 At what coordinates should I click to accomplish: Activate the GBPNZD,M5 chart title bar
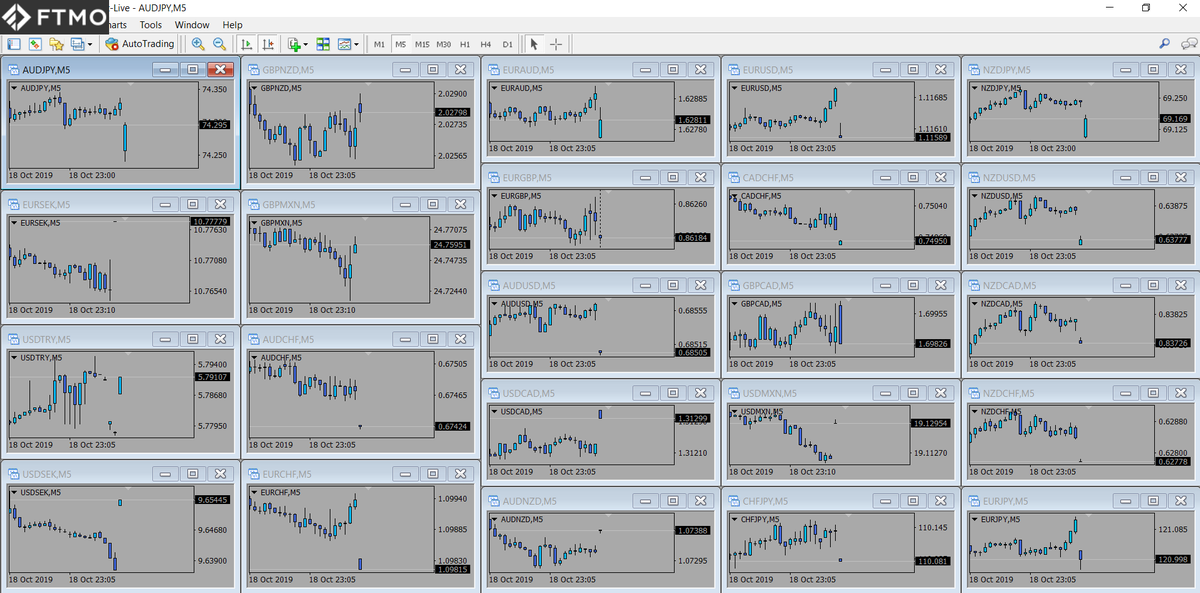(359, 69)
